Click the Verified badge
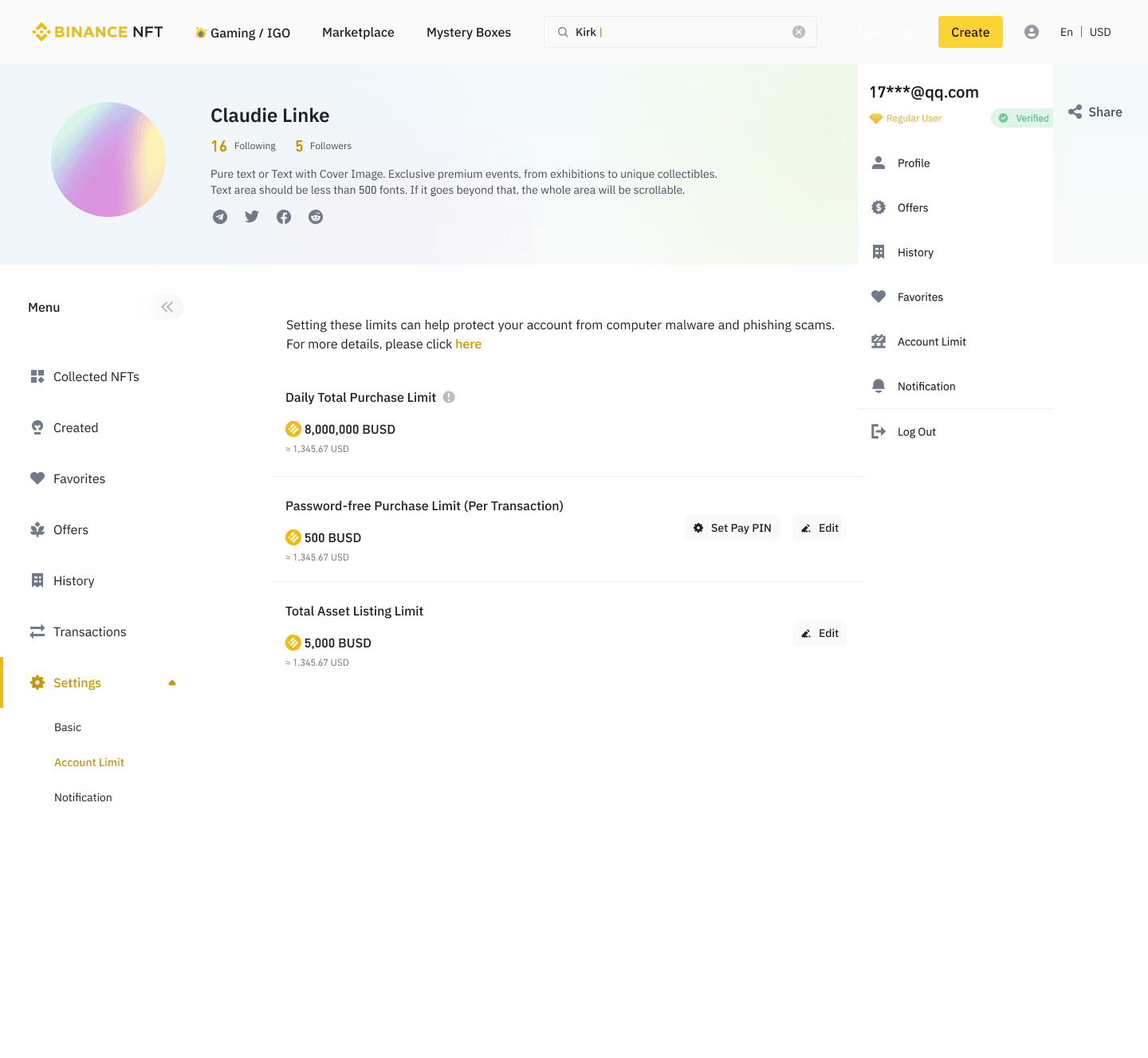 tap(1023, 118)
